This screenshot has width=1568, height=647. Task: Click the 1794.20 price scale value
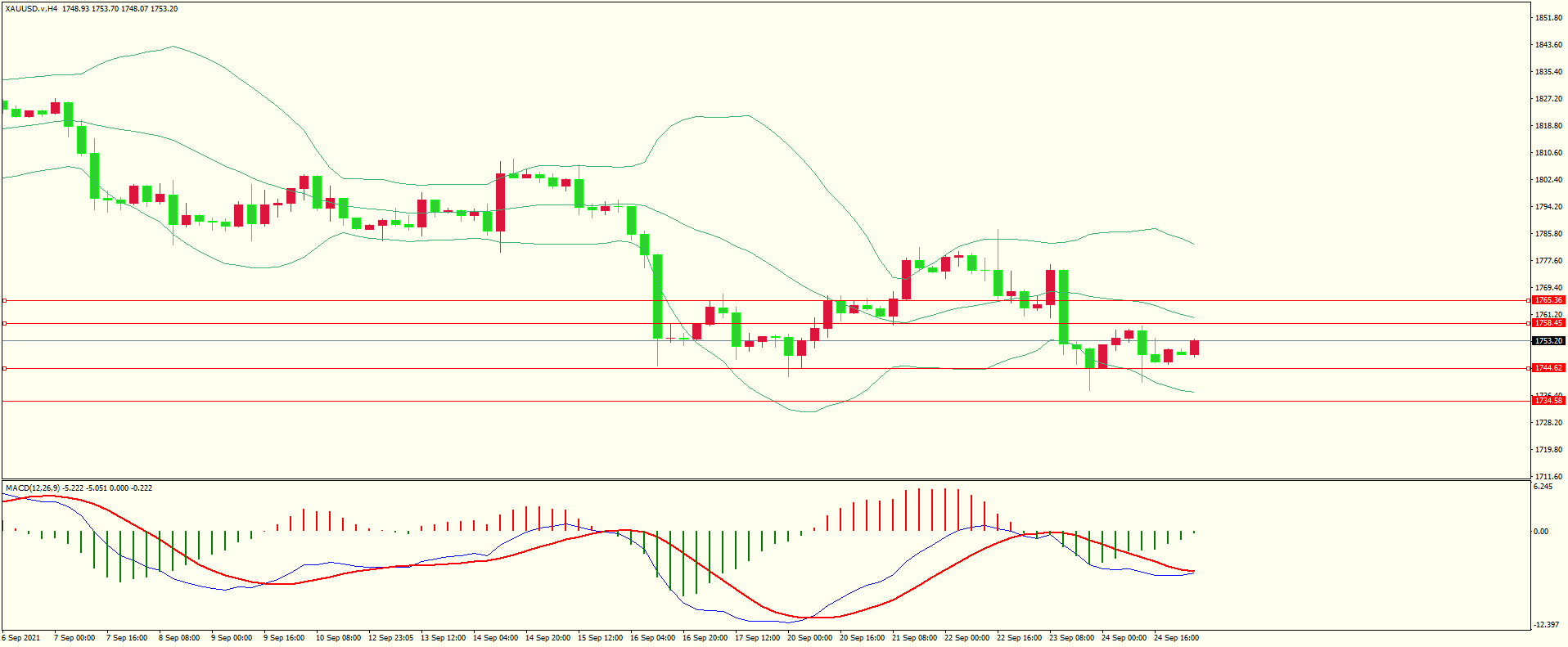pyautogui.click(x=1548, y=206)
